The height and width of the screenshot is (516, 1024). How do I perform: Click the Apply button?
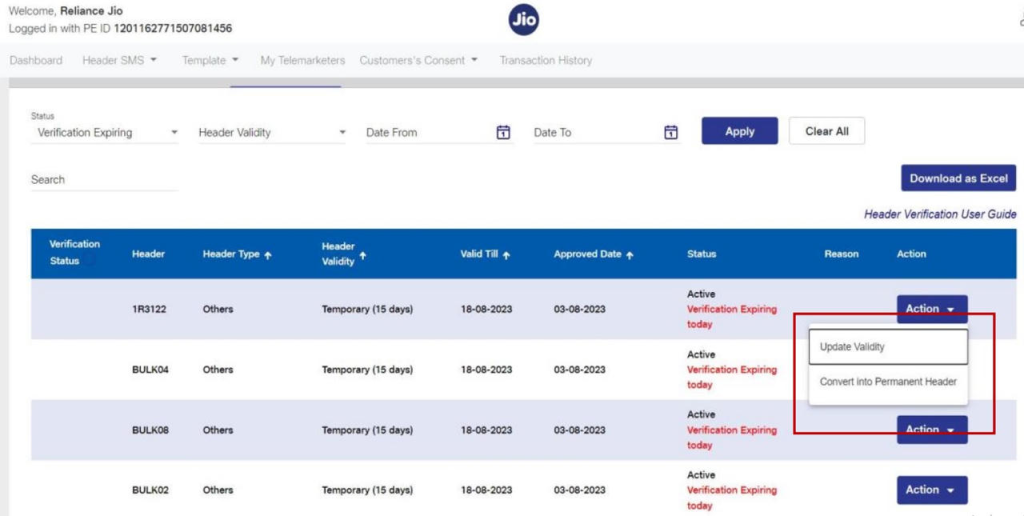[x=740, y=131]
